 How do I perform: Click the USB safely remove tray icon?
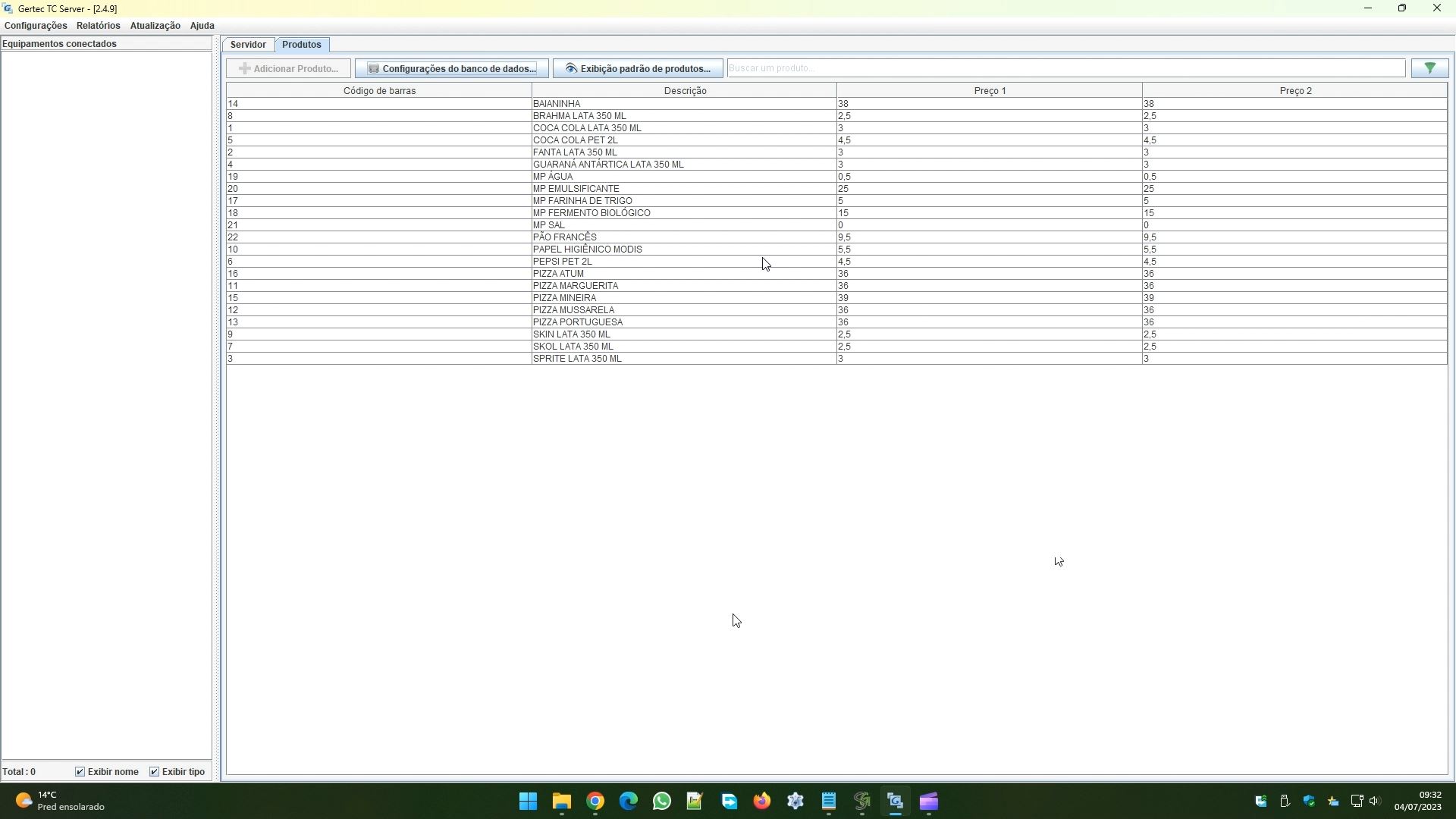point(1285,802)
